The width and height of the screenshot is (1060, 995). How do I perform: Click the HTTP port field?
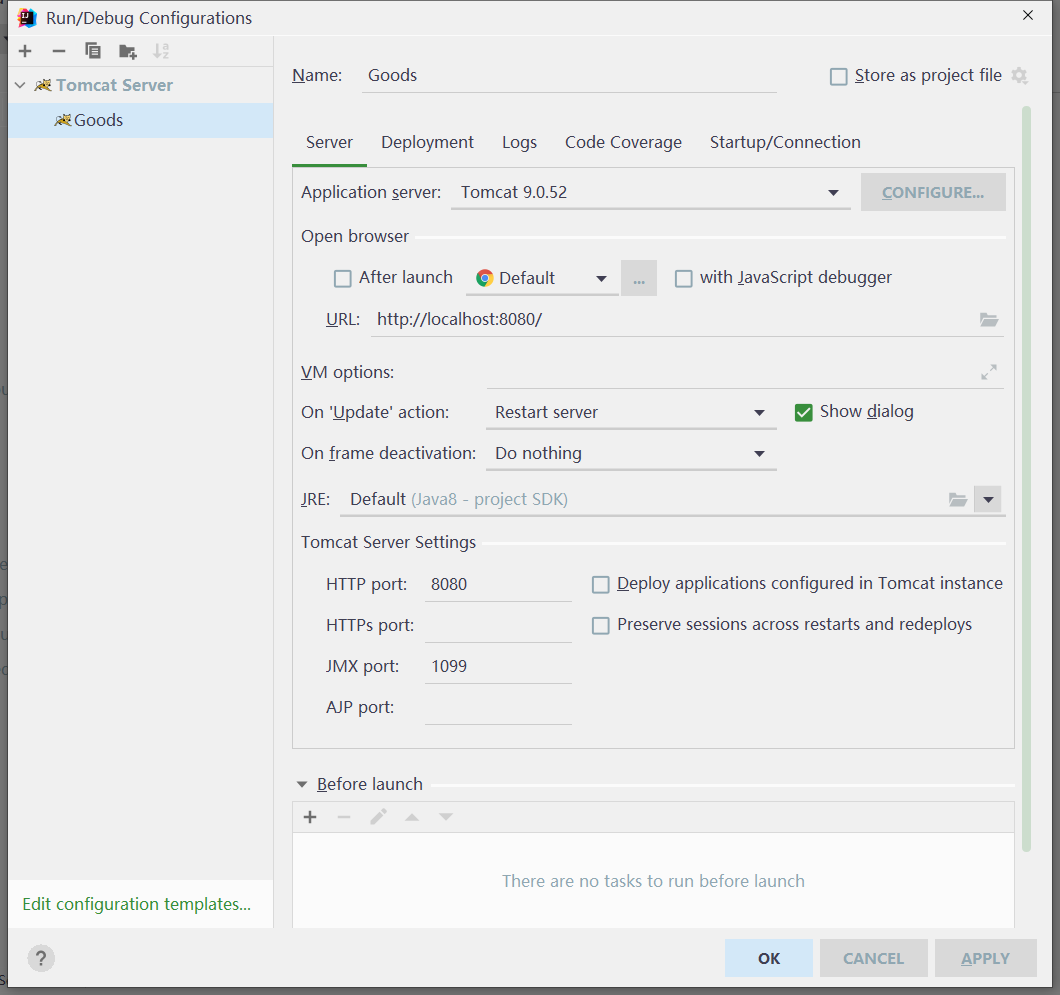click(x=498, y=585)
